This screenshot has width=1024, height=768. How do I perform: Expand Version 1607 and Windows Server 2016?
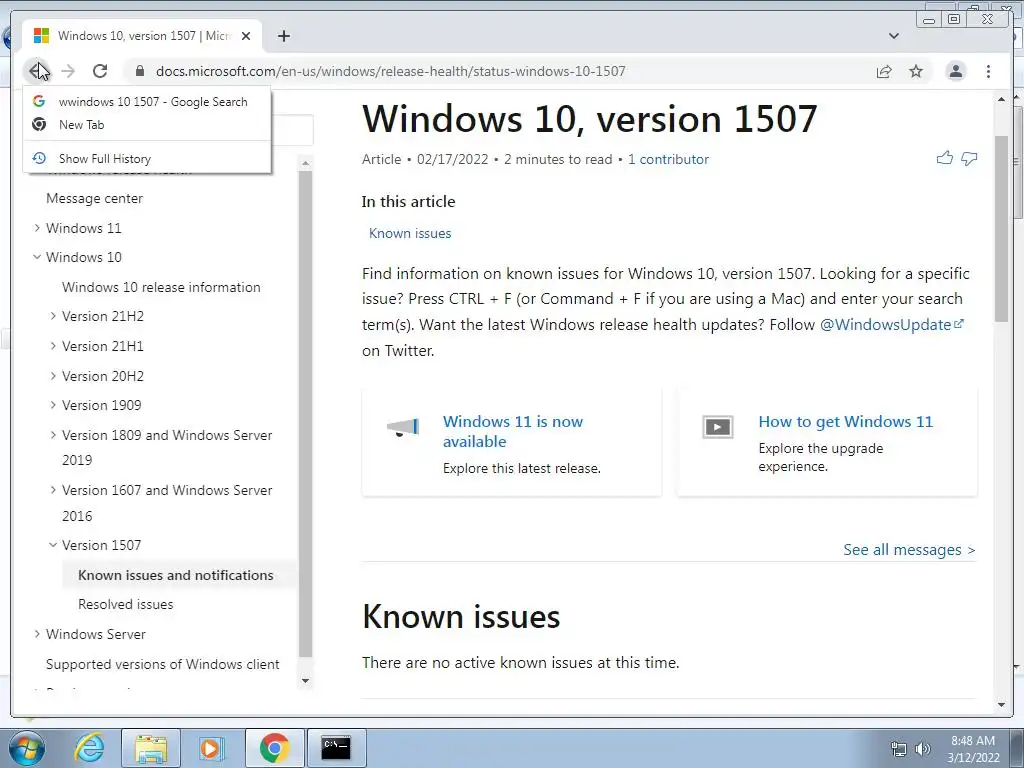(53, 490)
